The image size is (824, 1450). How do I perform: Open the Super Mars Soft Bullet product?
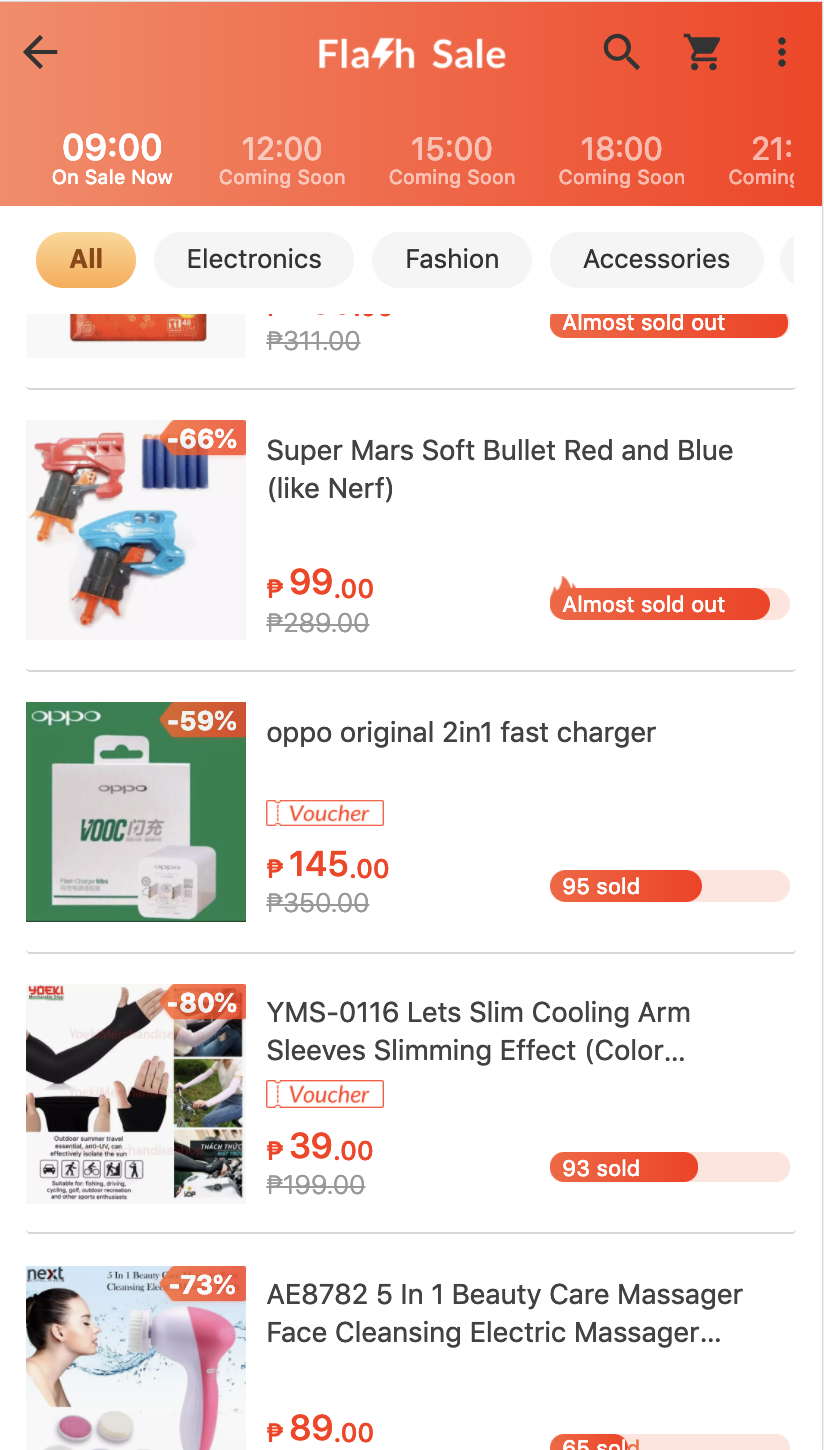click(500, 469)
